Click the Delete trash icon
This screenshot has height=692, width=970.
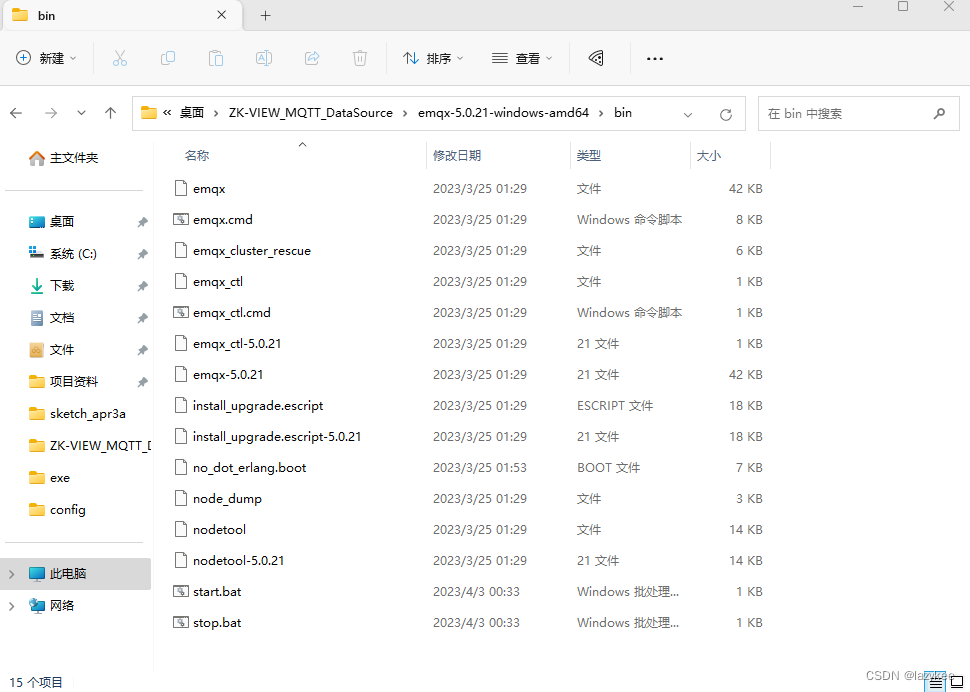(x=360, y=58)
